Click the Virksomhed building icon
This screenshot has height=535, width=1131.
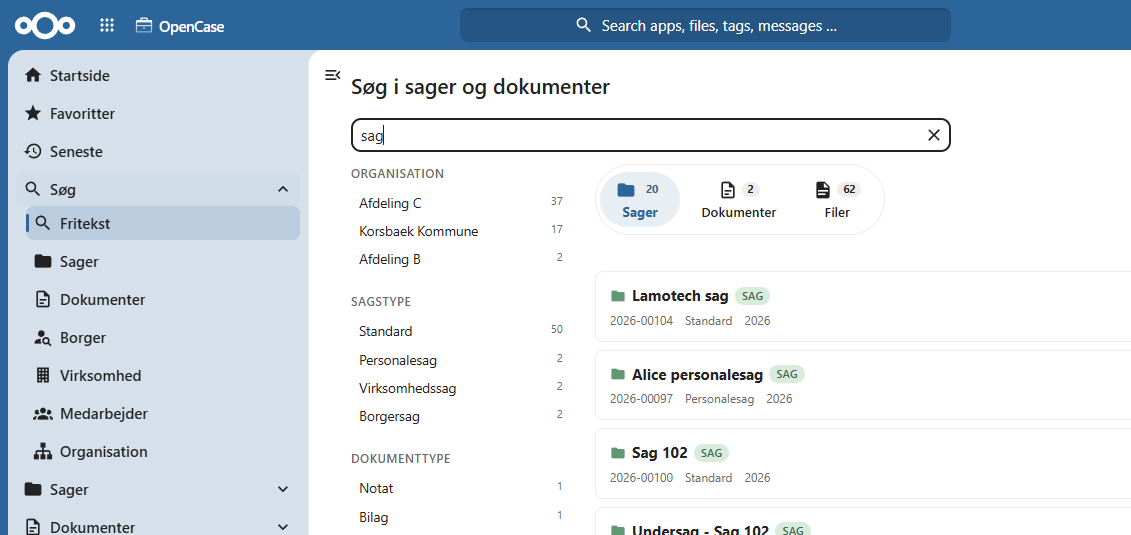tap(43, 376)
